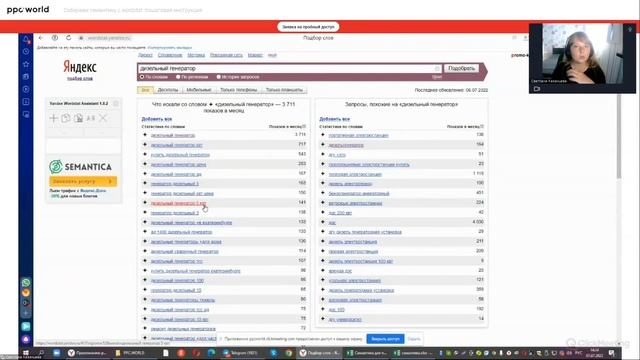640x360 pixels.
Task: Expand the 'ещё' more services link
Action: 272,55
